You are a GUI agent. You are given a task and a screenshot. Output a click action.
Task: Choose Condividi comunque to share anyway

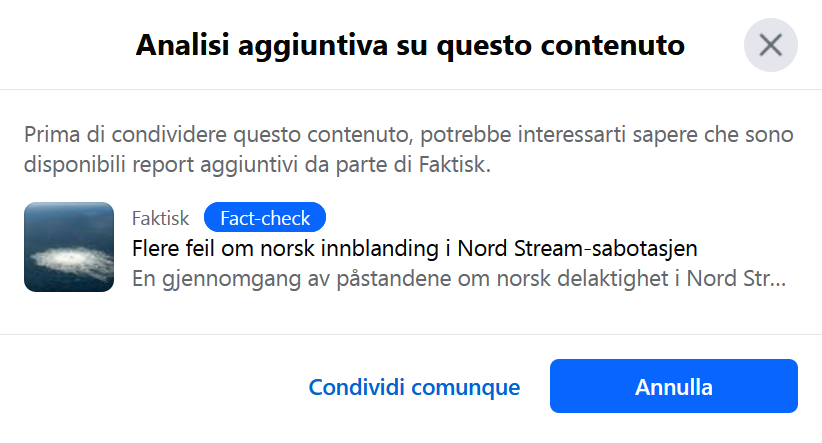(x=414, y=387)
